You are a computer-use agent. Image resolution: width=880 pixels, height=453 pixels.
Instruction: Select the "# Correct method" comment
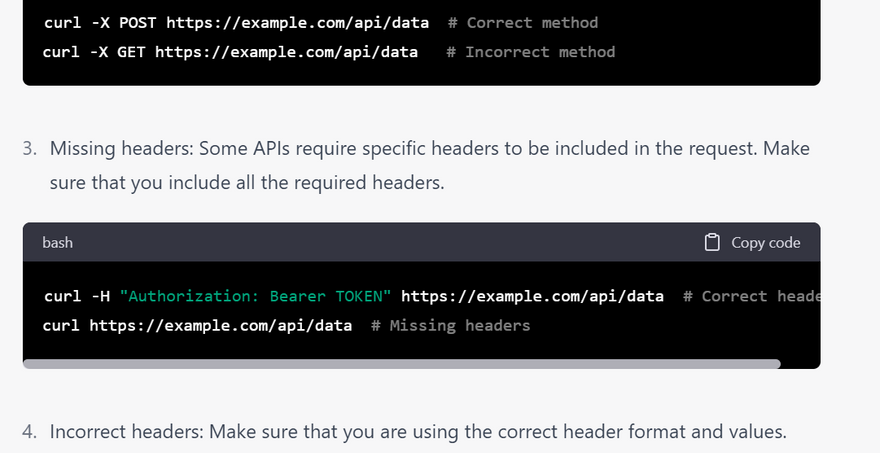(532, 22)
